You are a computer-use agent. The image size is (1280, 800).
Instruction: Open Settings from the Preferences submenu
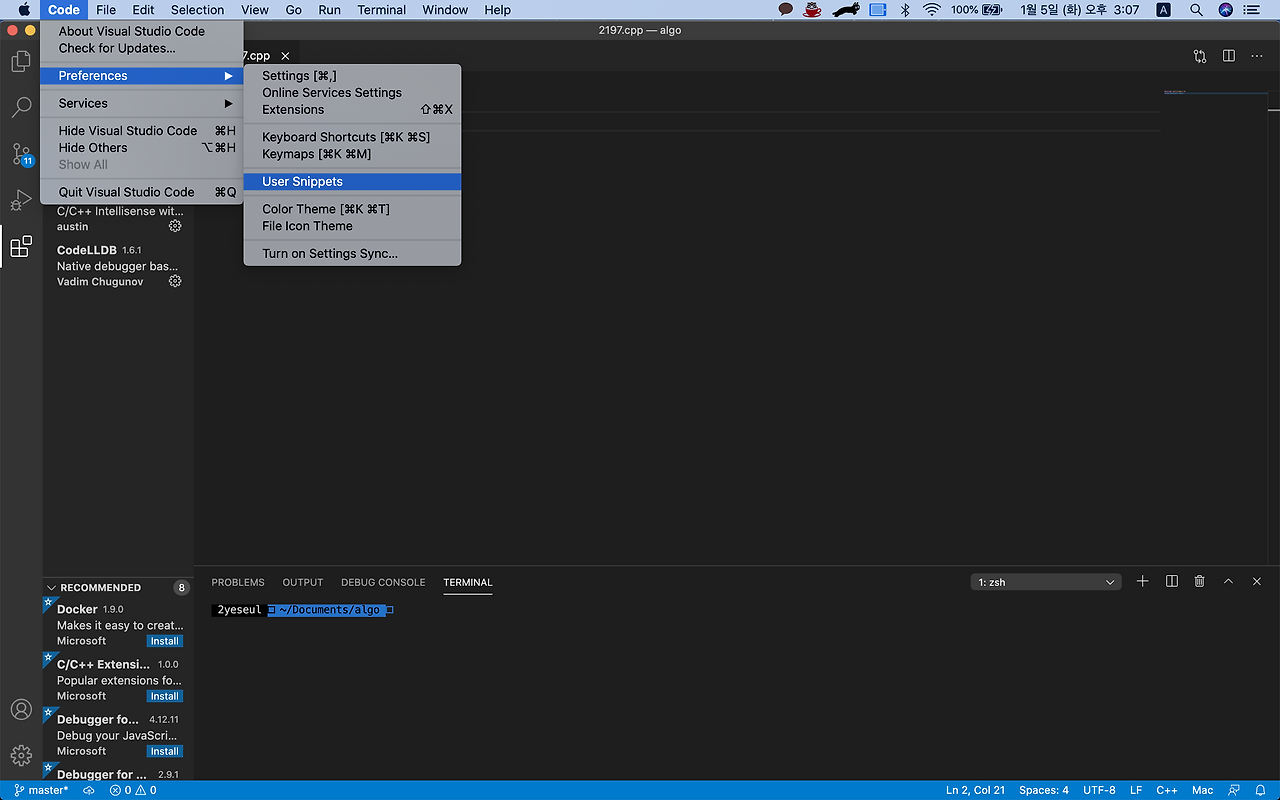[352, 76]
